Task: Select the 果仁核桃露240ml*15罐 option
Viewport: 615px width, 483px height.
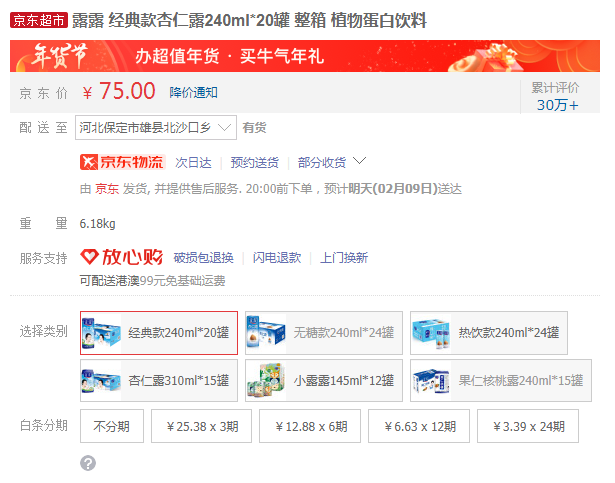Action: (501, 381)
